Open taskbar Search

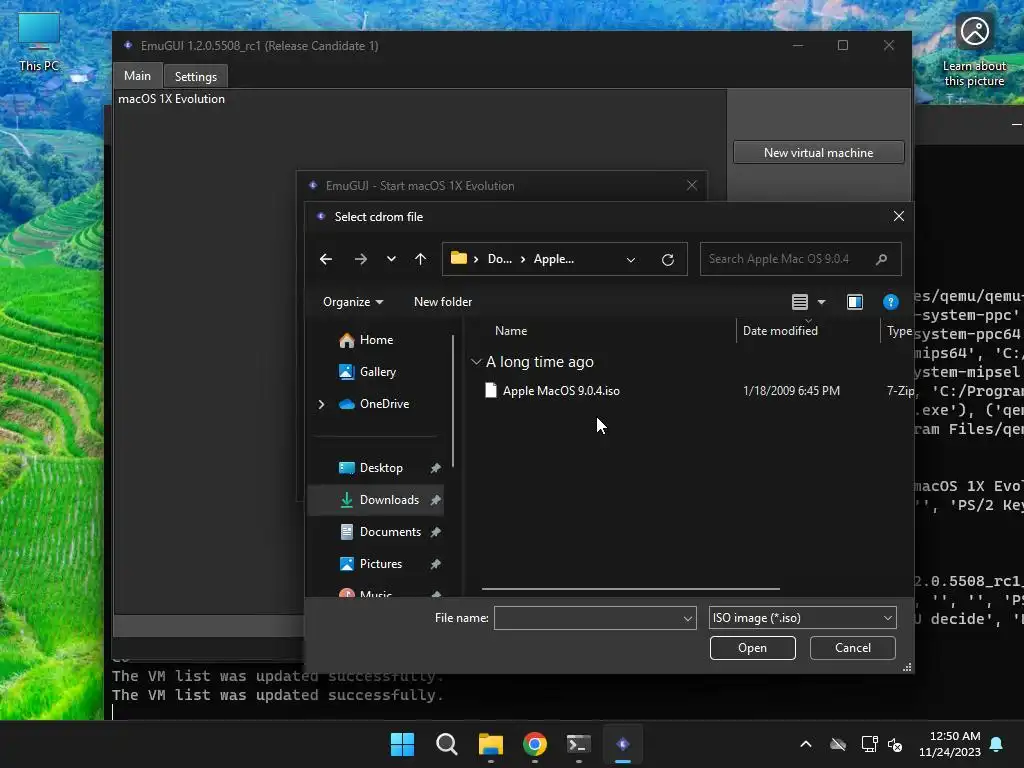pyautogui.click(x=447, y=744)
